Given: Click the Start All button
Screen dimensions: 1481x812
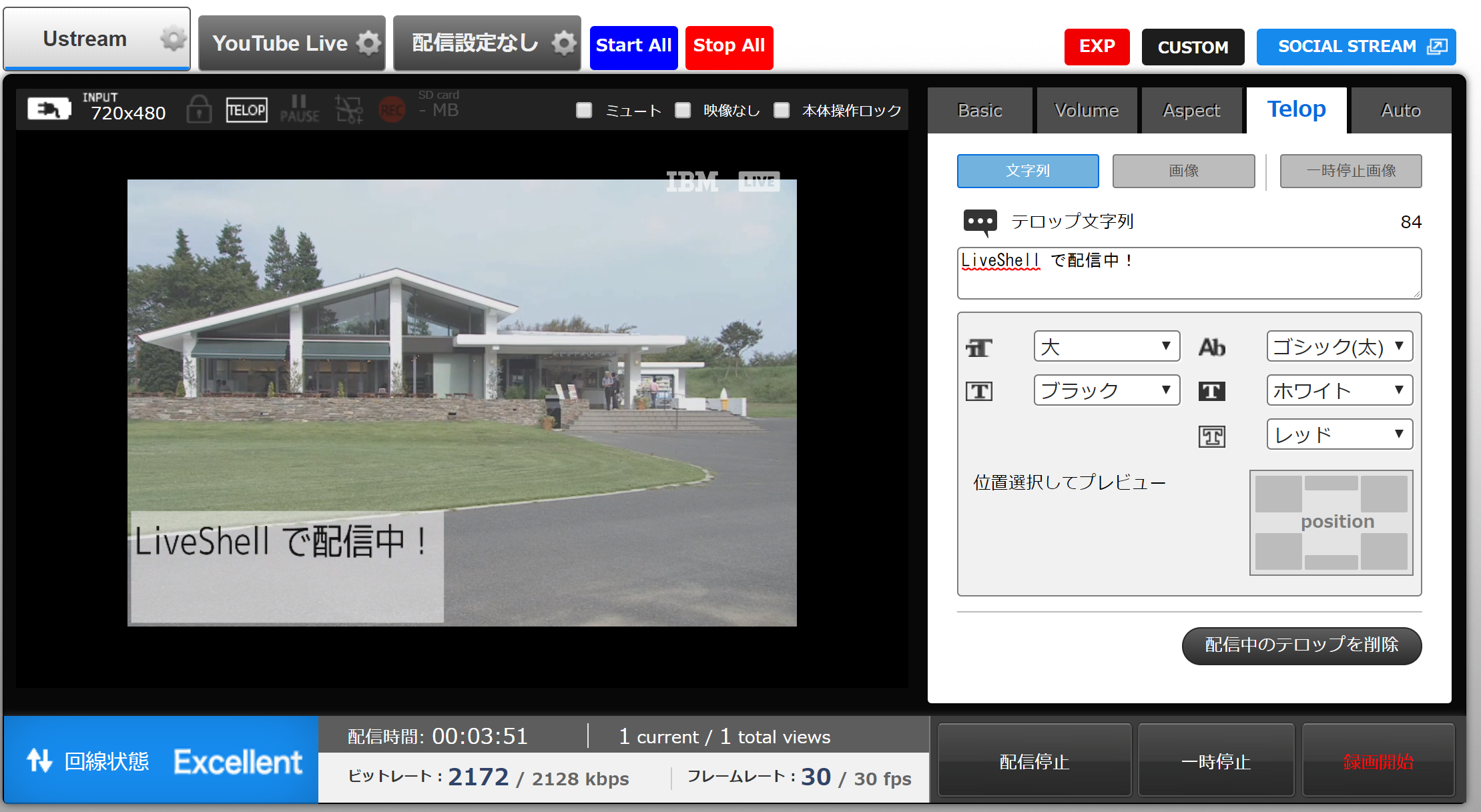Looking at the screenshot, I should point(633,47).
